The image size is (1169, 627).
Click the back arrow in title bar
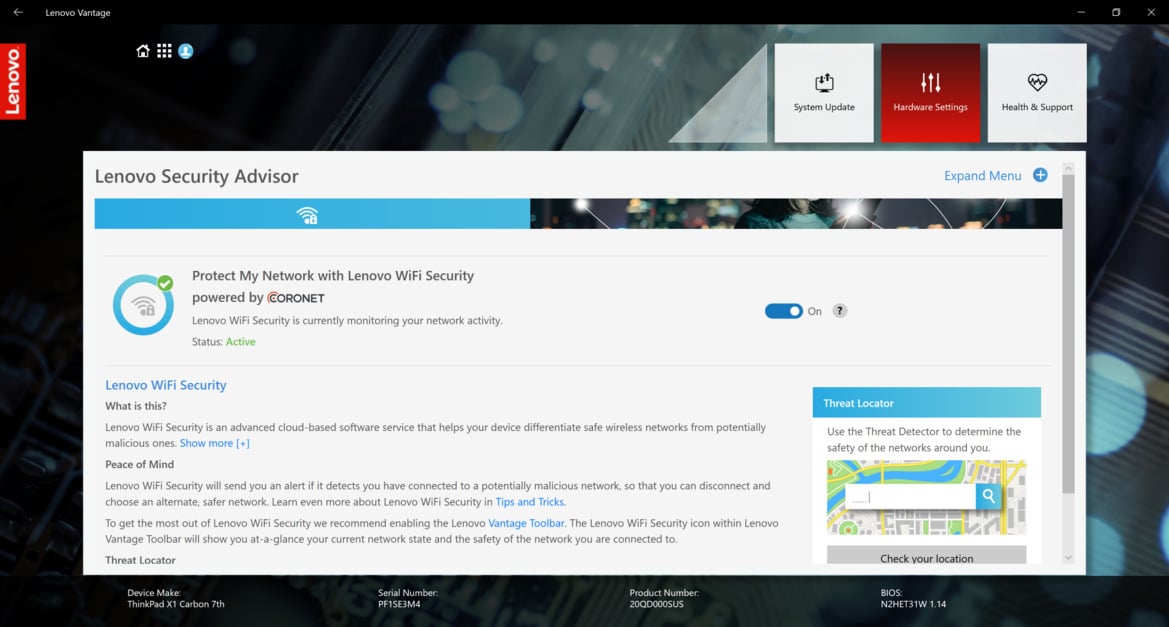[18, 12]
